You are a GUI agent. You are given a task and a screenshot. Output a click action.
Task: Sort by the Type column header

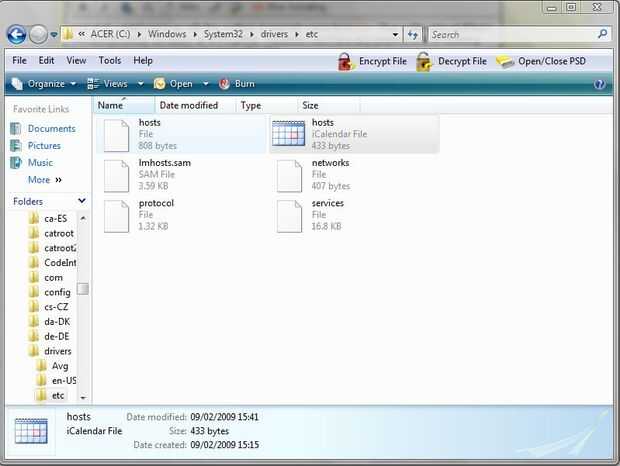click(266, 106)
